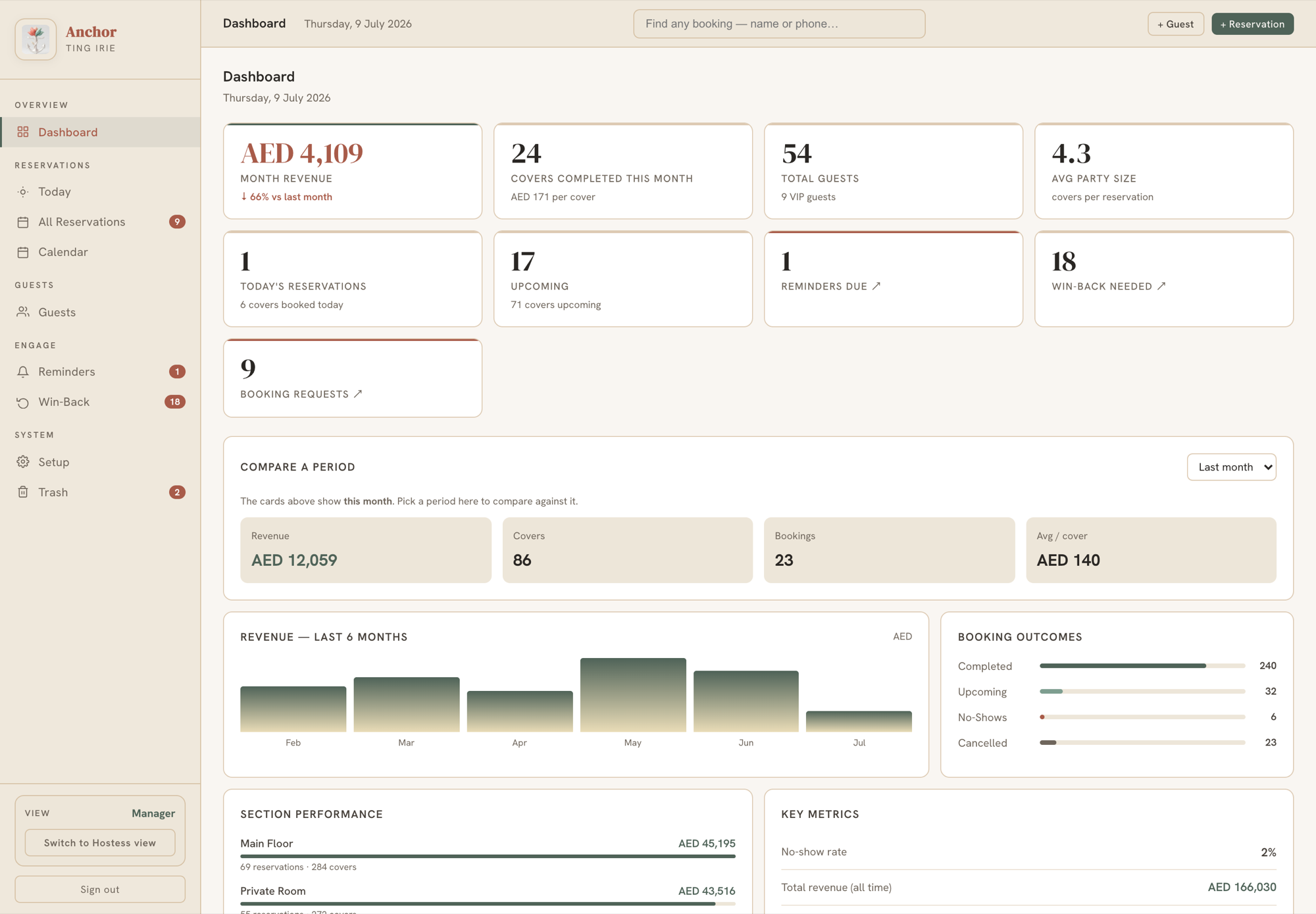Click the Calendar icon in sidebar

pos(23,252)
